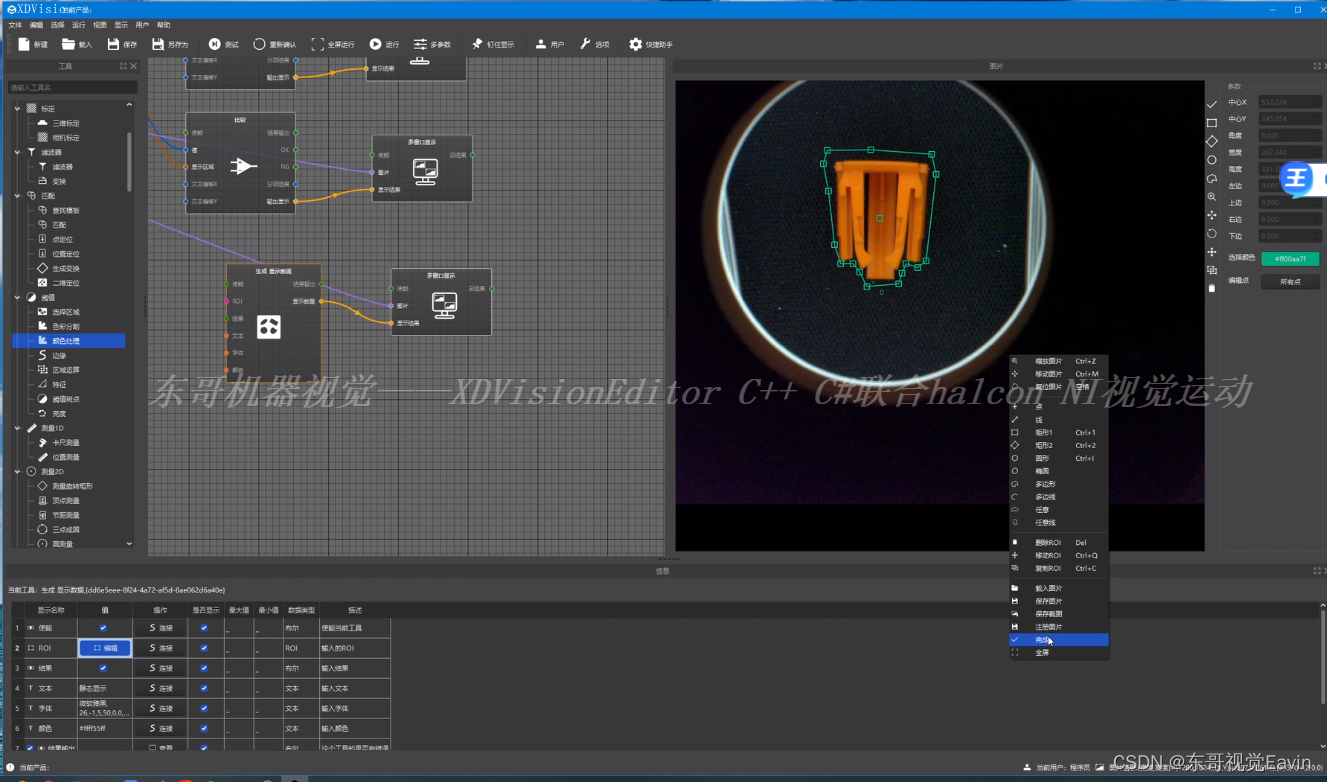1327x782 pixels.
Task: Toggle 是否显示 checkbox in 颜色 row
Action: 204,728
